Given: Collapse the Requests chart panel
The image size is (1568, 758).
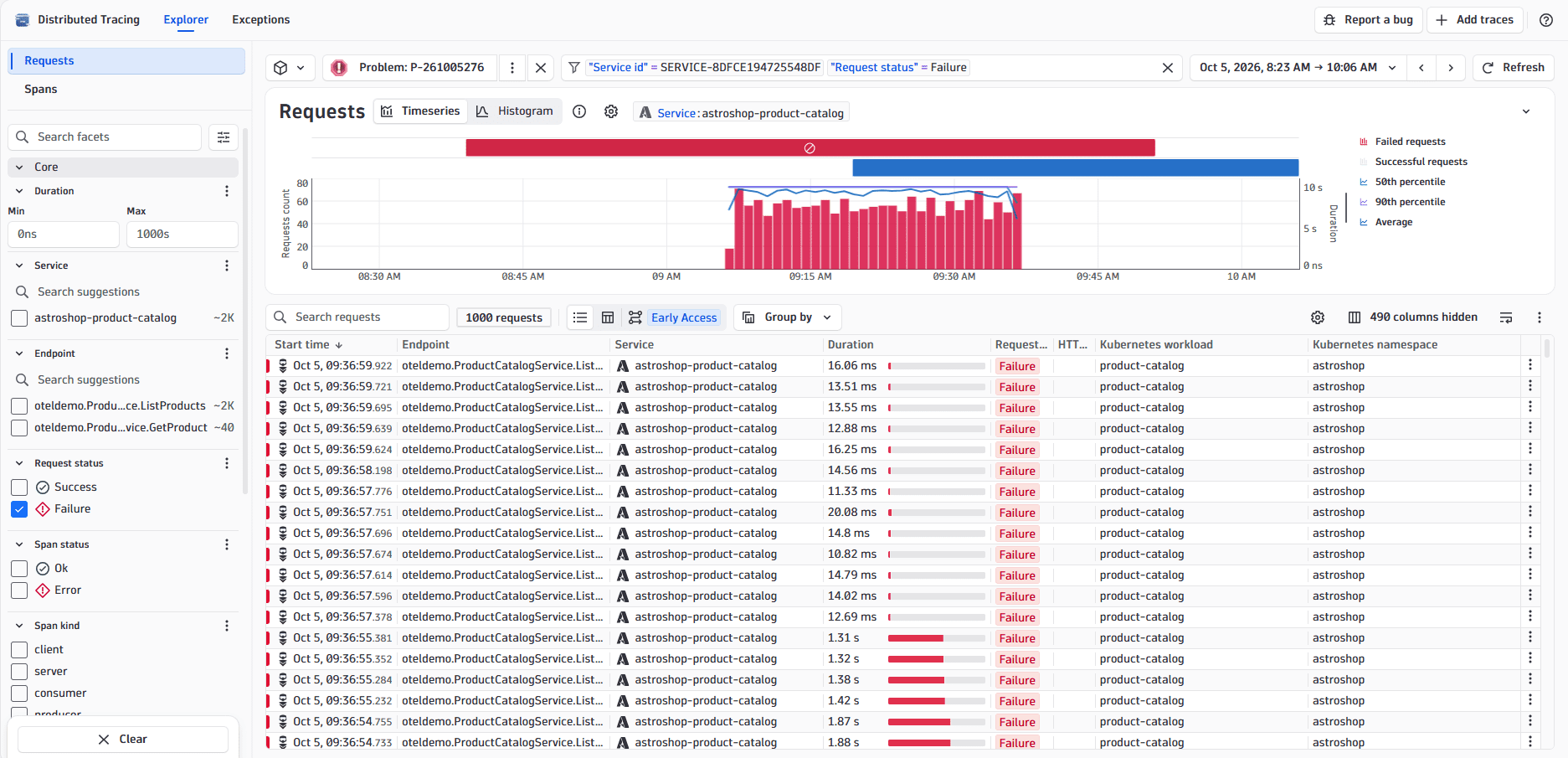Looking at the screenshot, I should pyautogui.click(x=1526, y=111).
